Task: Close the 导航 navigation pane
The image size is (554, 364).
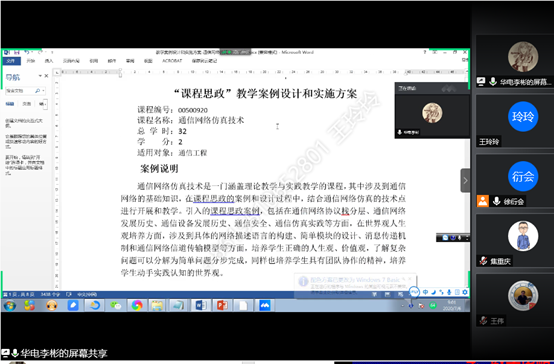Action: point(46,76)
